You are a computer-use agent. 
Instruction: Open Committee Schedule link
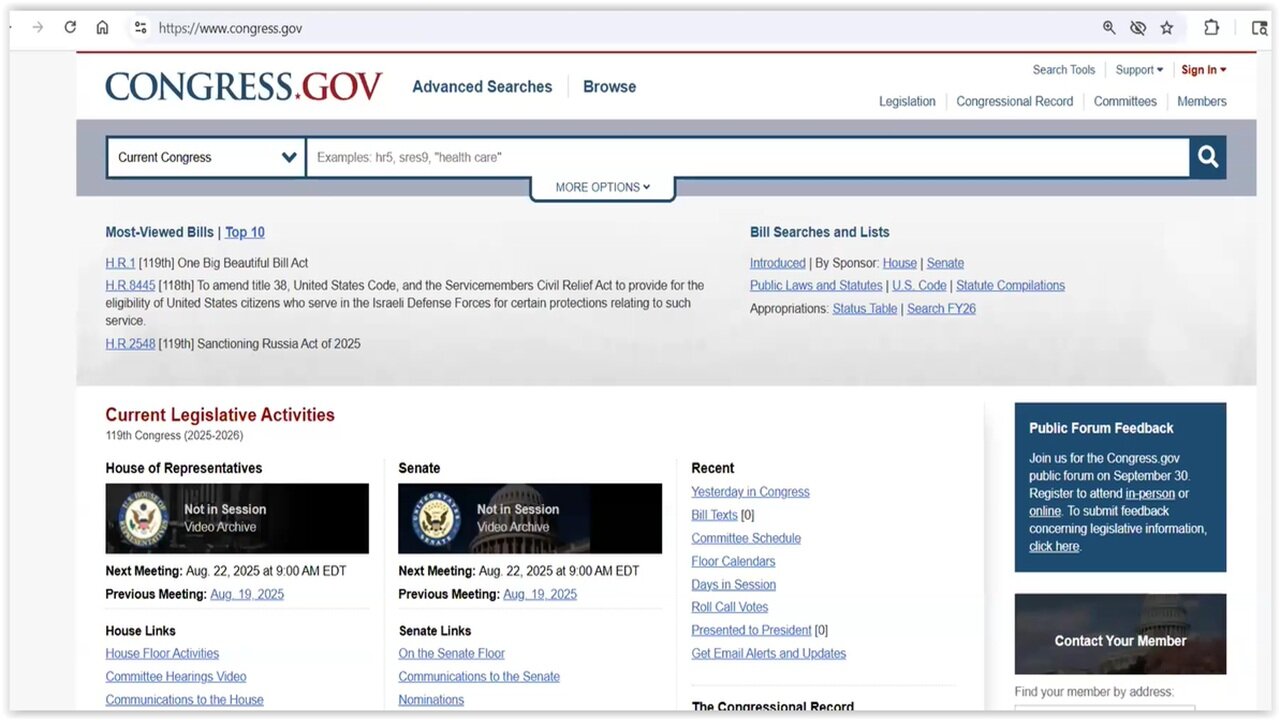pyautogui.click(x=746, y=538)
